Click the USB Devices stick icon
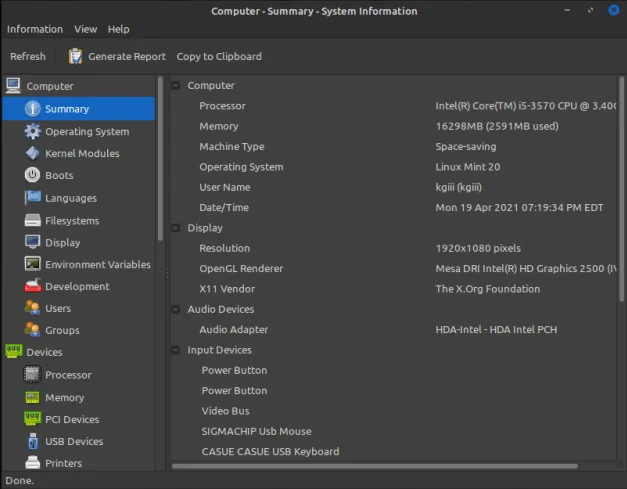Screen dimensions: 627x489 pyautogui.click(x=33, y=441)
